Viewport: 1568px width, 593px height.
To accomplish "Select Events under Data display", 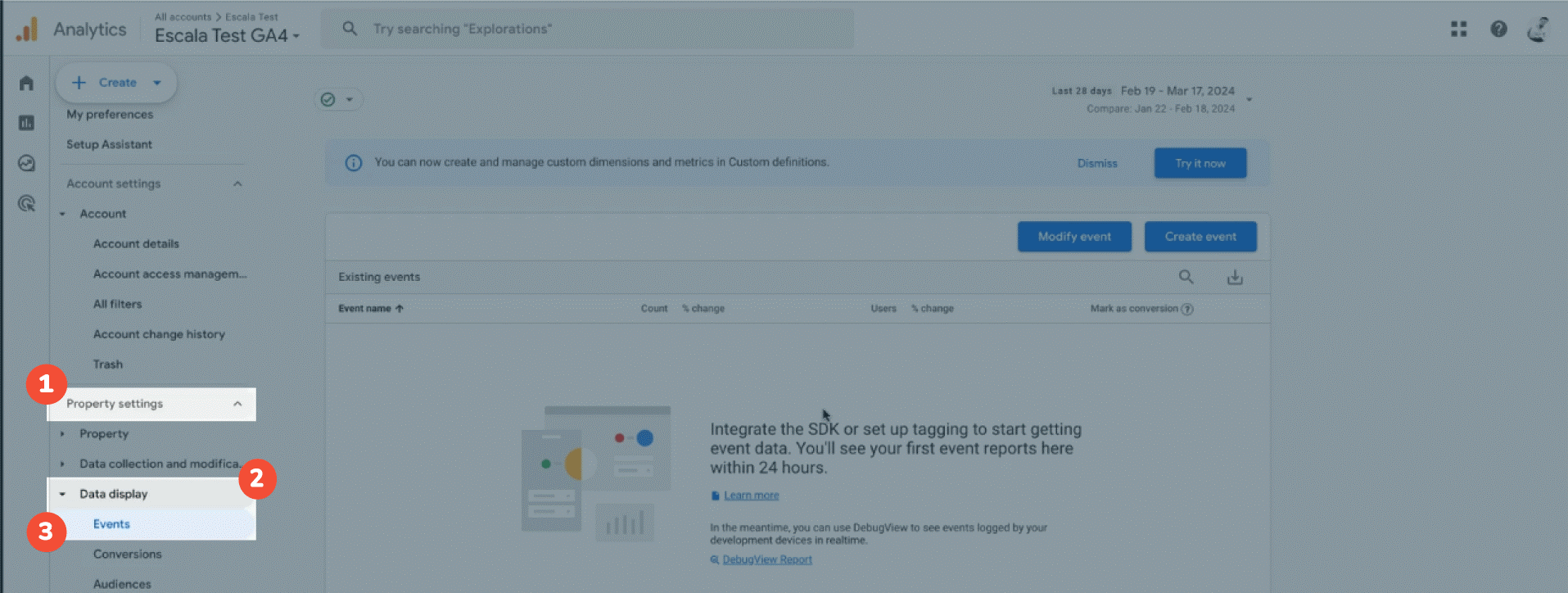I will tap(111, 524).
